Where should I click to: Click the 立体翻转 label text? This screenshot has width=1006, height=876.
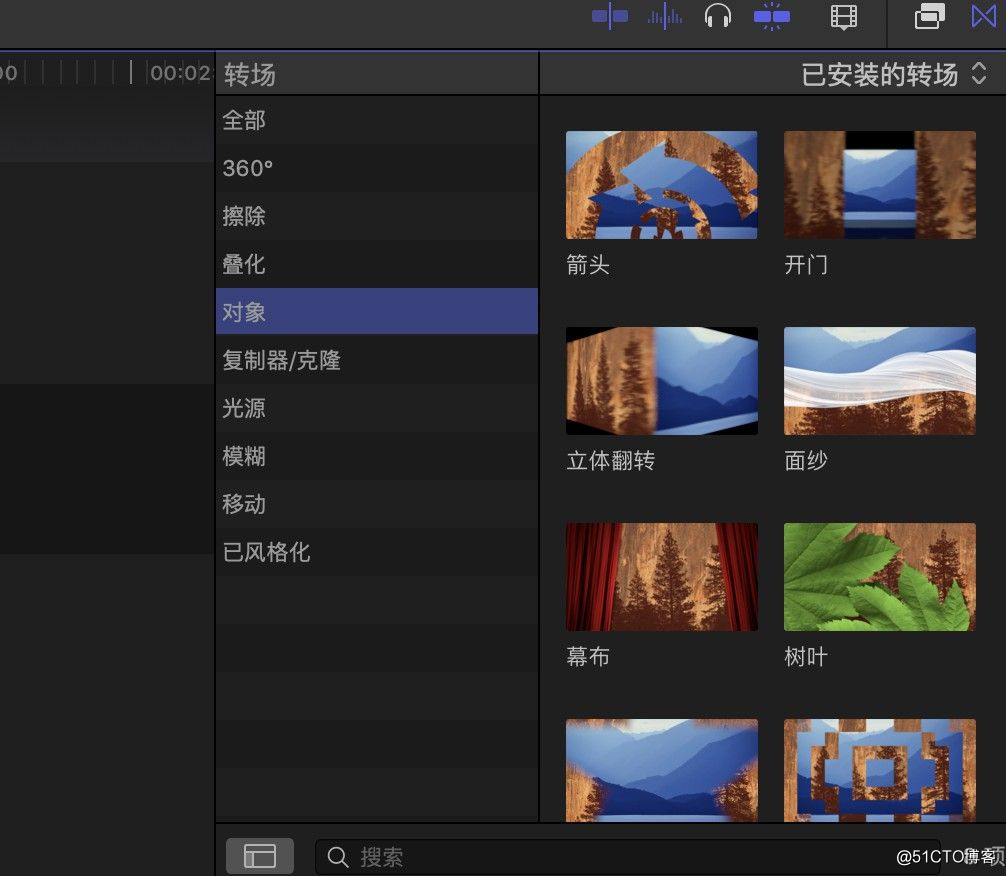610,460
